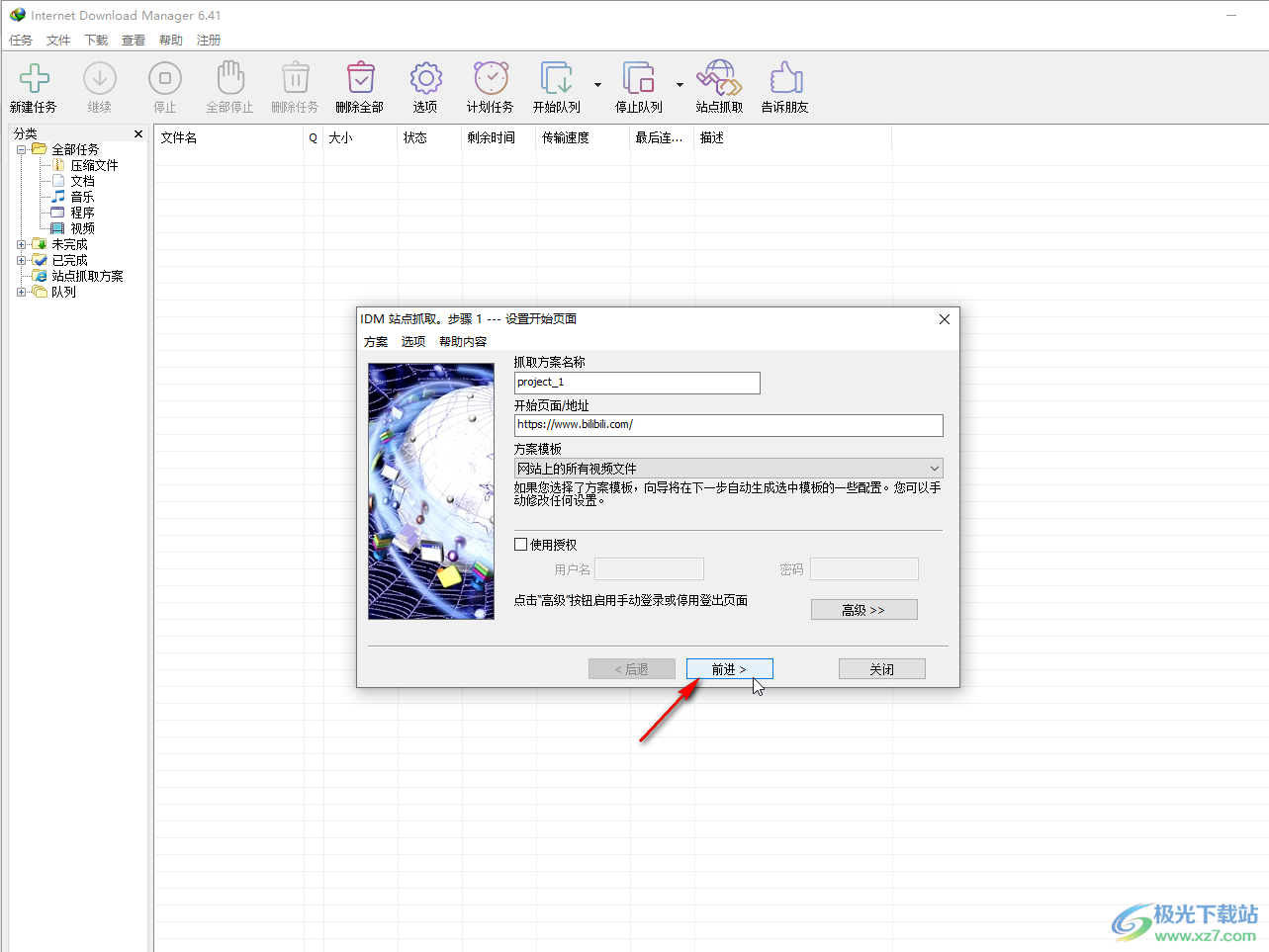Select 全部任务 folder in tree
The width and height of the screenshot is (1269, 952).
click(x=75, y=149)
